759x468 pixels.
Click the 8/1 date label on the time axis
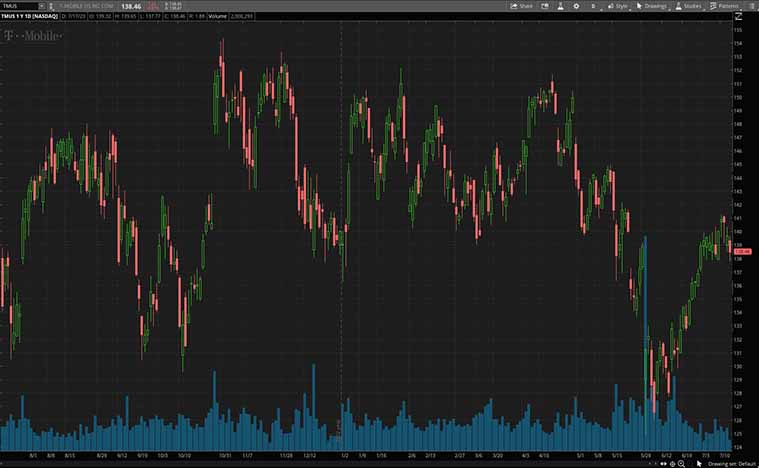33,456
